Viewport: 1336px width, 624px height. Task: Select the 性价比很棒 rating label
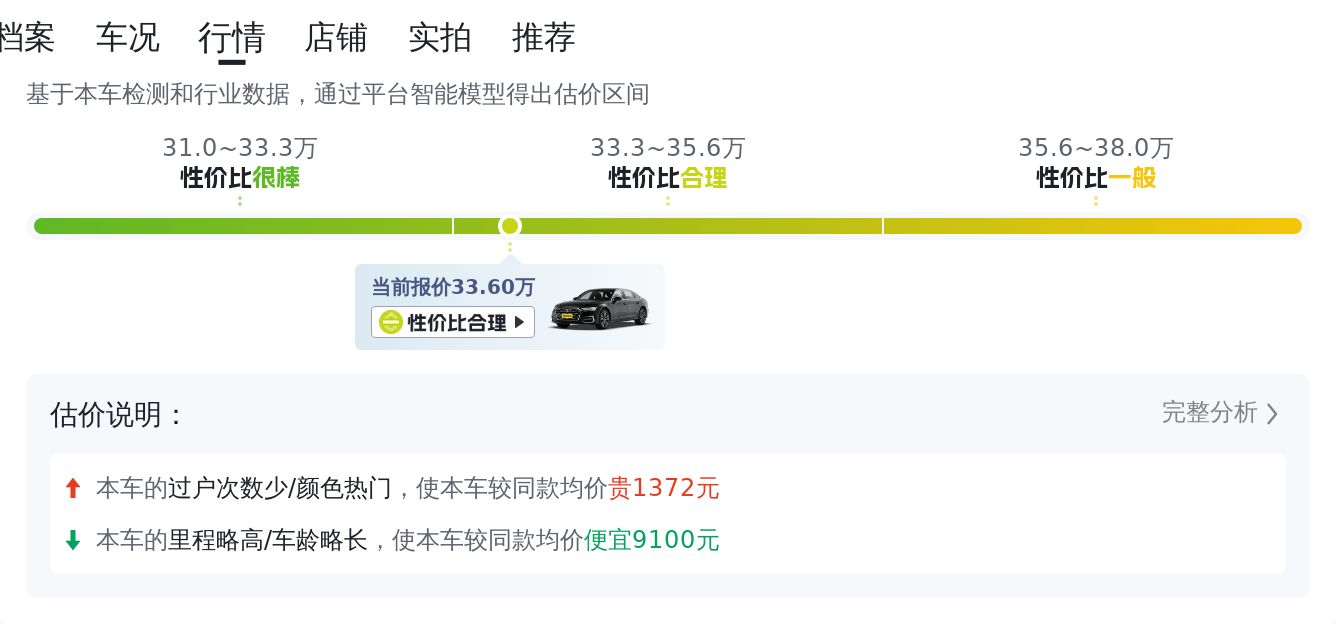pos(240,178)
